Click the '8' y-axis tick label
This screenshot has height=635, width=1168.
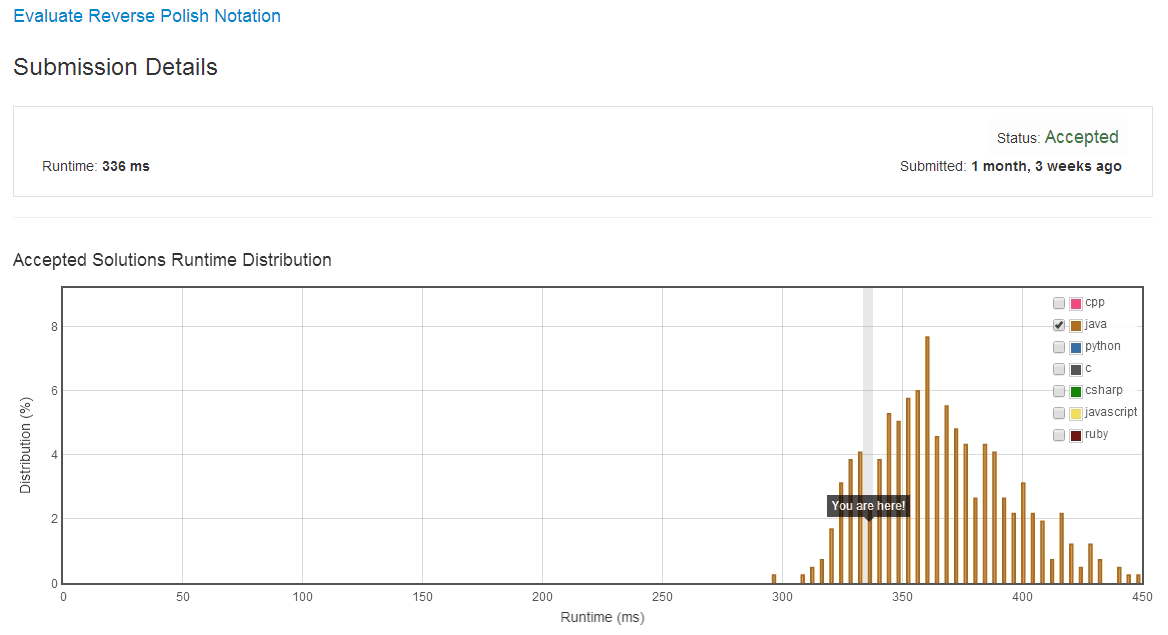pos(54,326)
